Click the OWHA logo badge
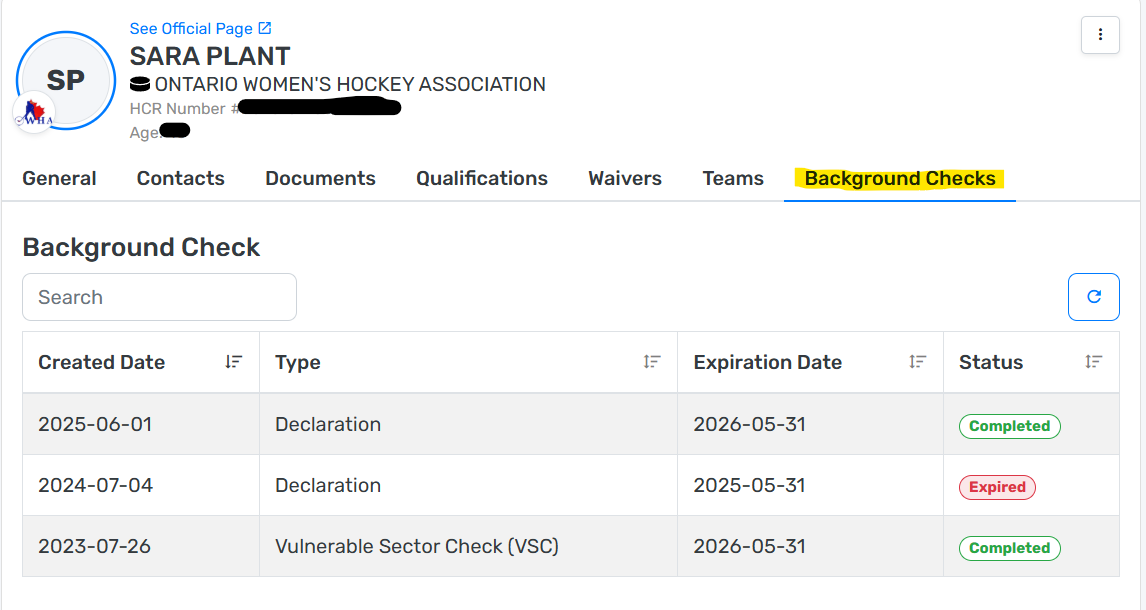This screenshot has width=1146, height=610. (x=33, y=114)
